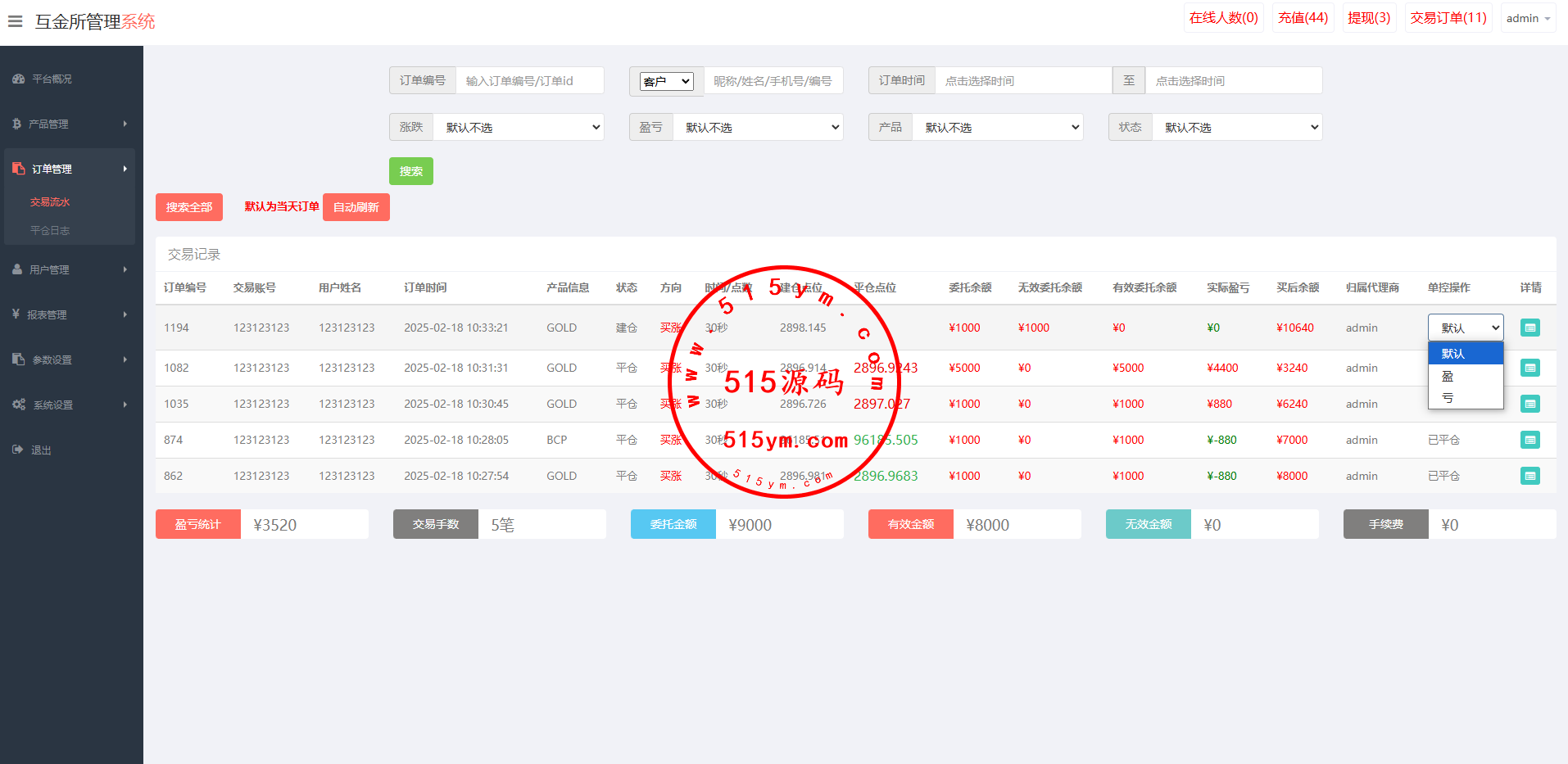The image size is (1568, 764).
Task: Toggle the 自动刷新 auto-refresh button
Action: tap(356, 207)
